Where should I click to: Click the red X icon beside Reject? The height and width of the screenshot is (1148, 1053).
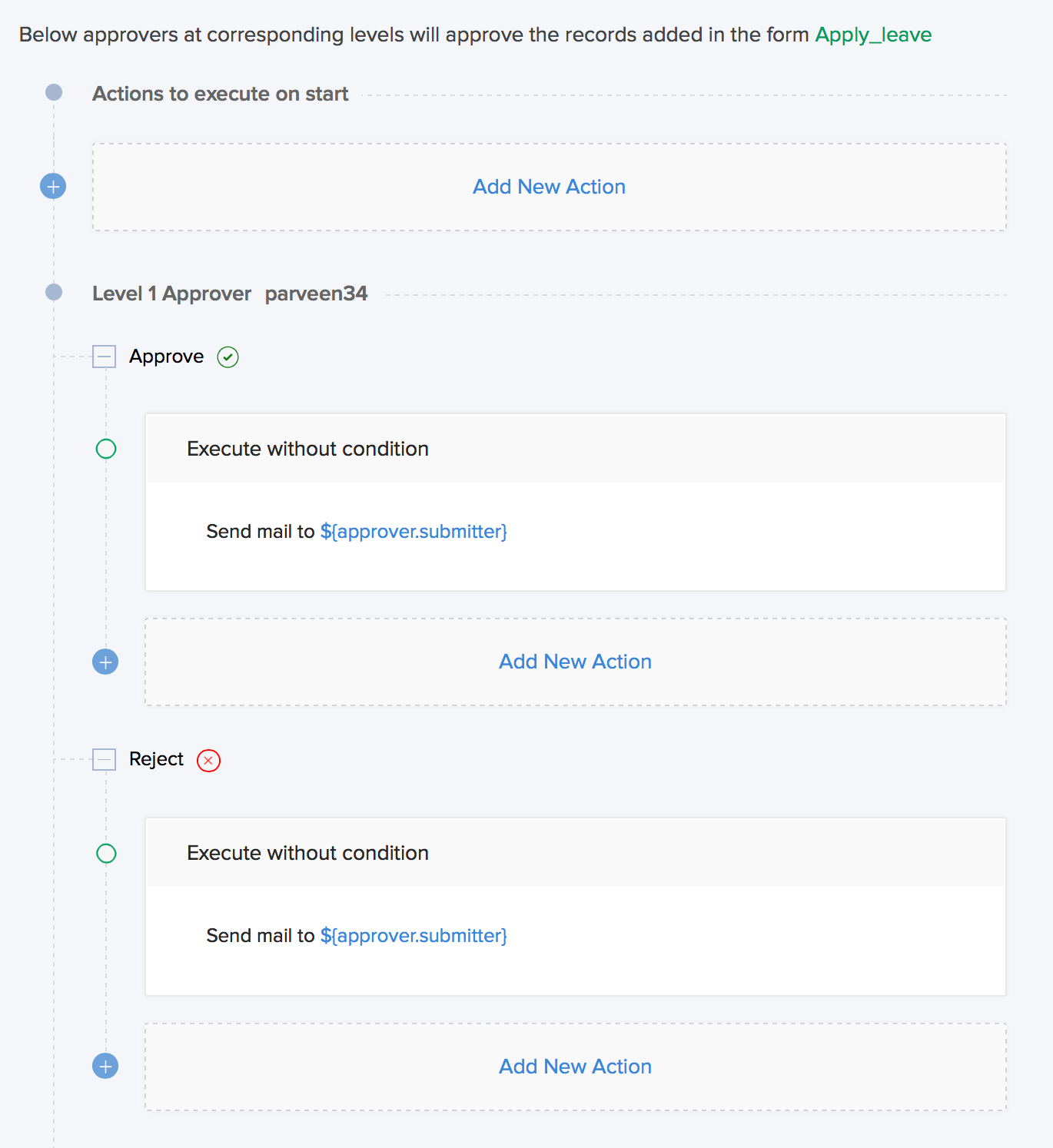coord(208,760)
